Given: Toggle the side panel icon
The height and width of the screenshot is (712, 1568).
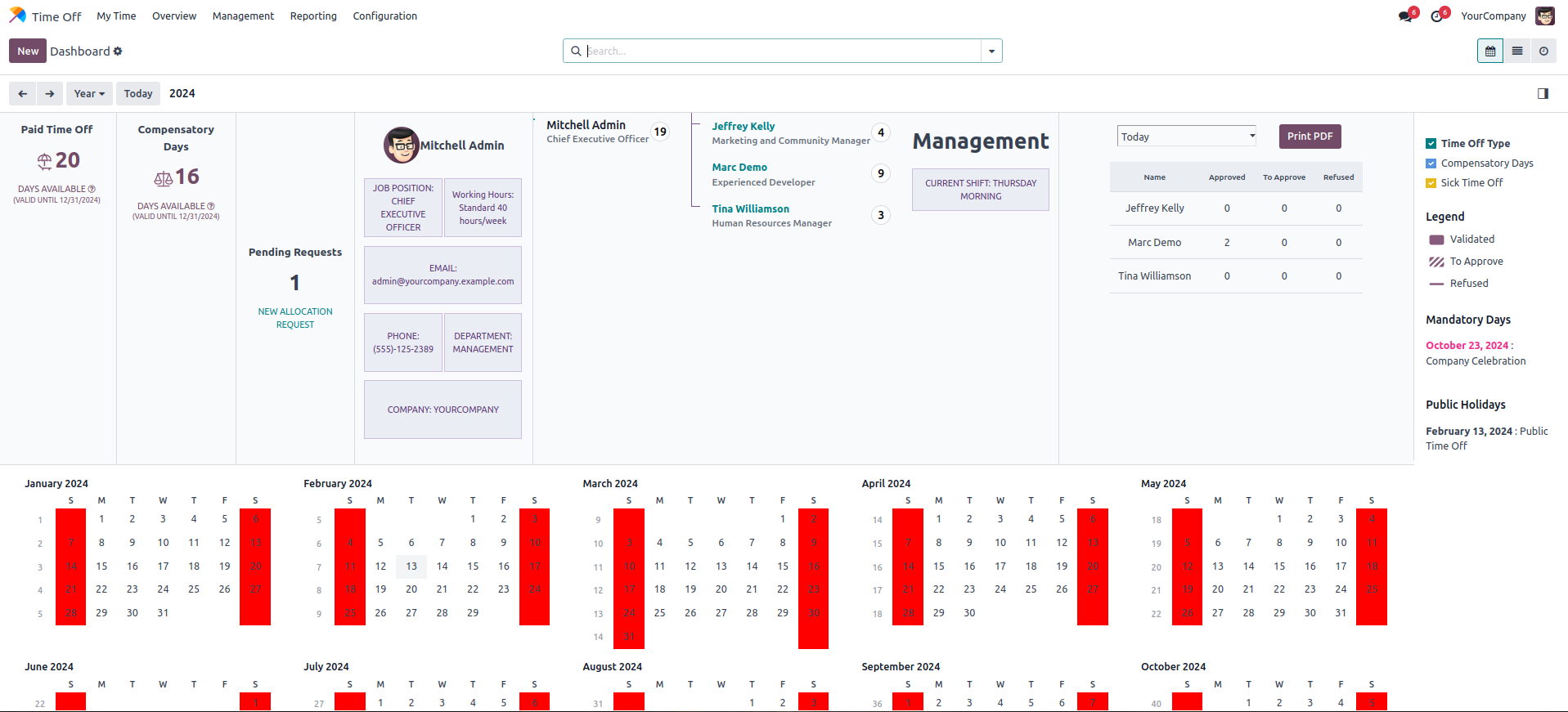Looking at the screenshot, I should (x=1543, y=93).
